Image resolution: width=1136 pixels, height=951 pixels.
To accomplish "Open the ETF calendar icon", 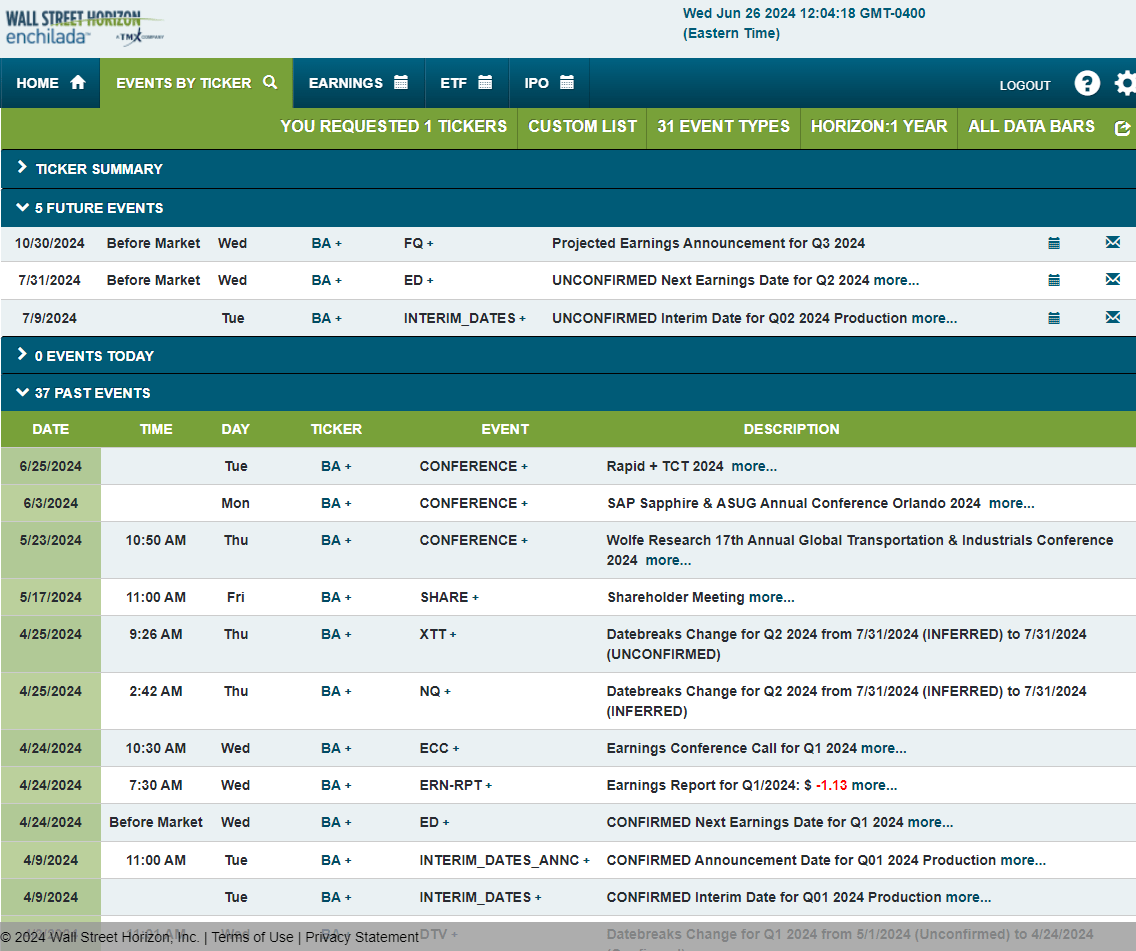I will coord(485,83).
